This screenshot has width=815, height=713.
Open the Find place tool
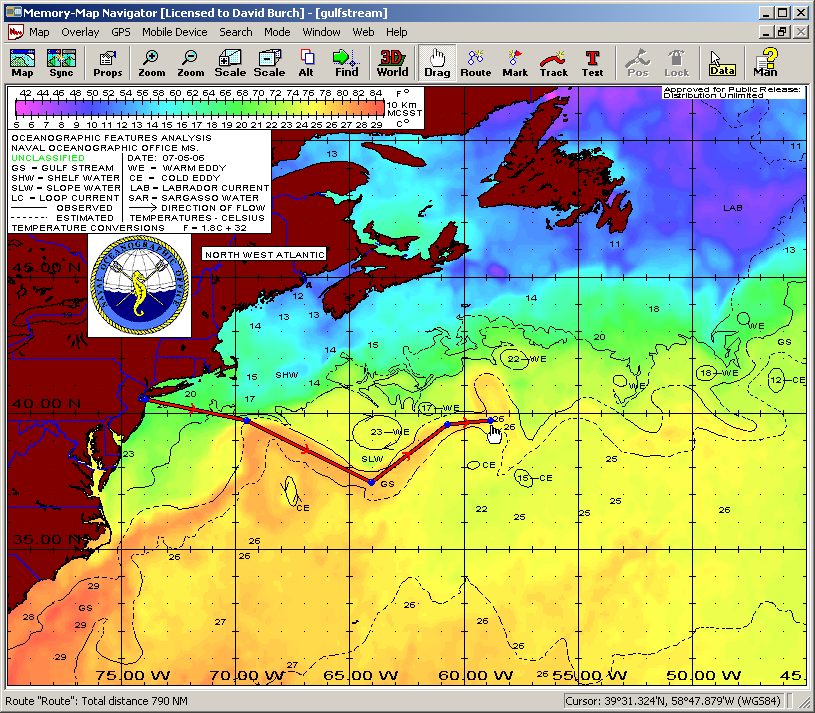click(x=346, y=63)
